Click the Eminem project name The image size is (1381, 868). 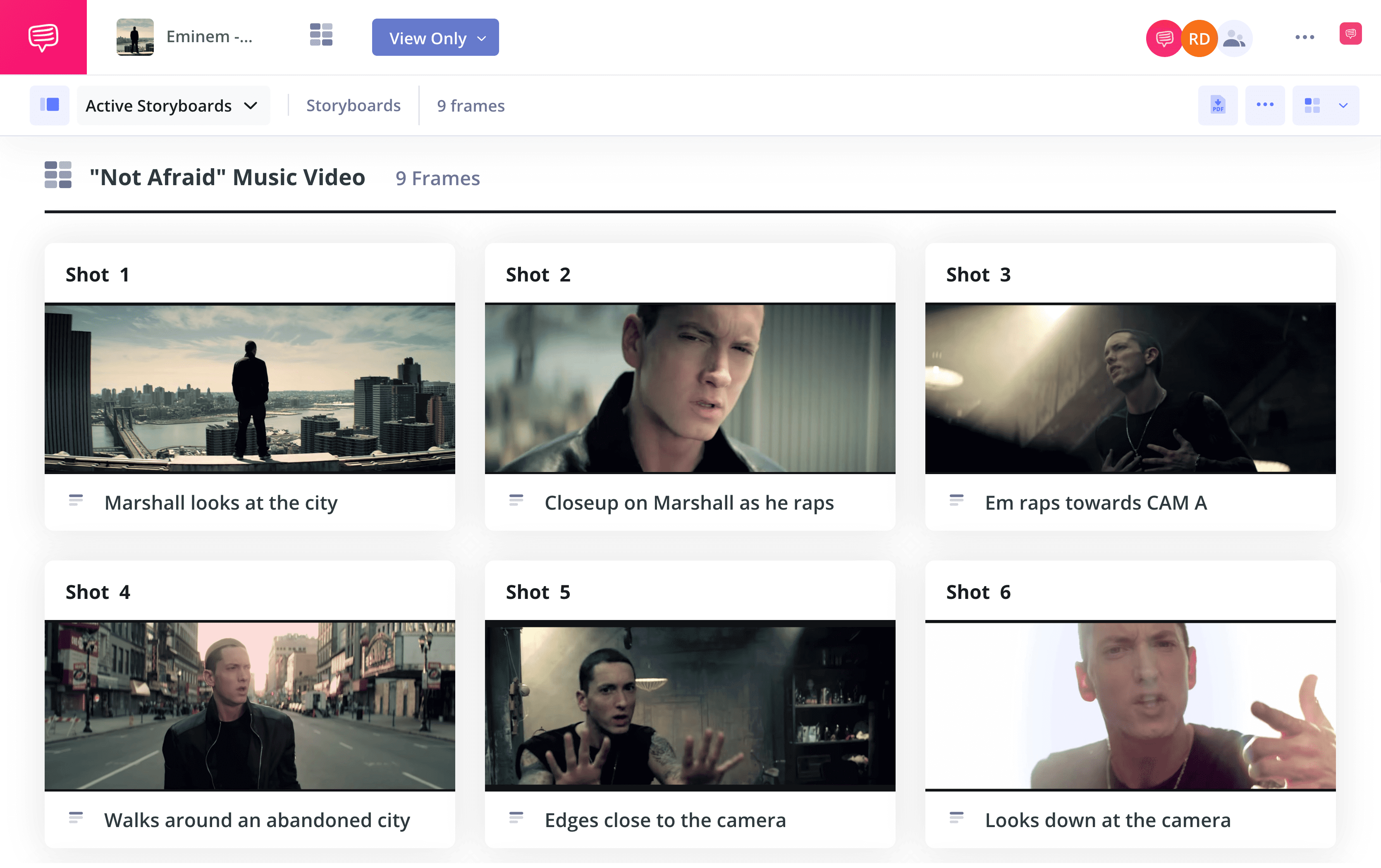point(209,37)
